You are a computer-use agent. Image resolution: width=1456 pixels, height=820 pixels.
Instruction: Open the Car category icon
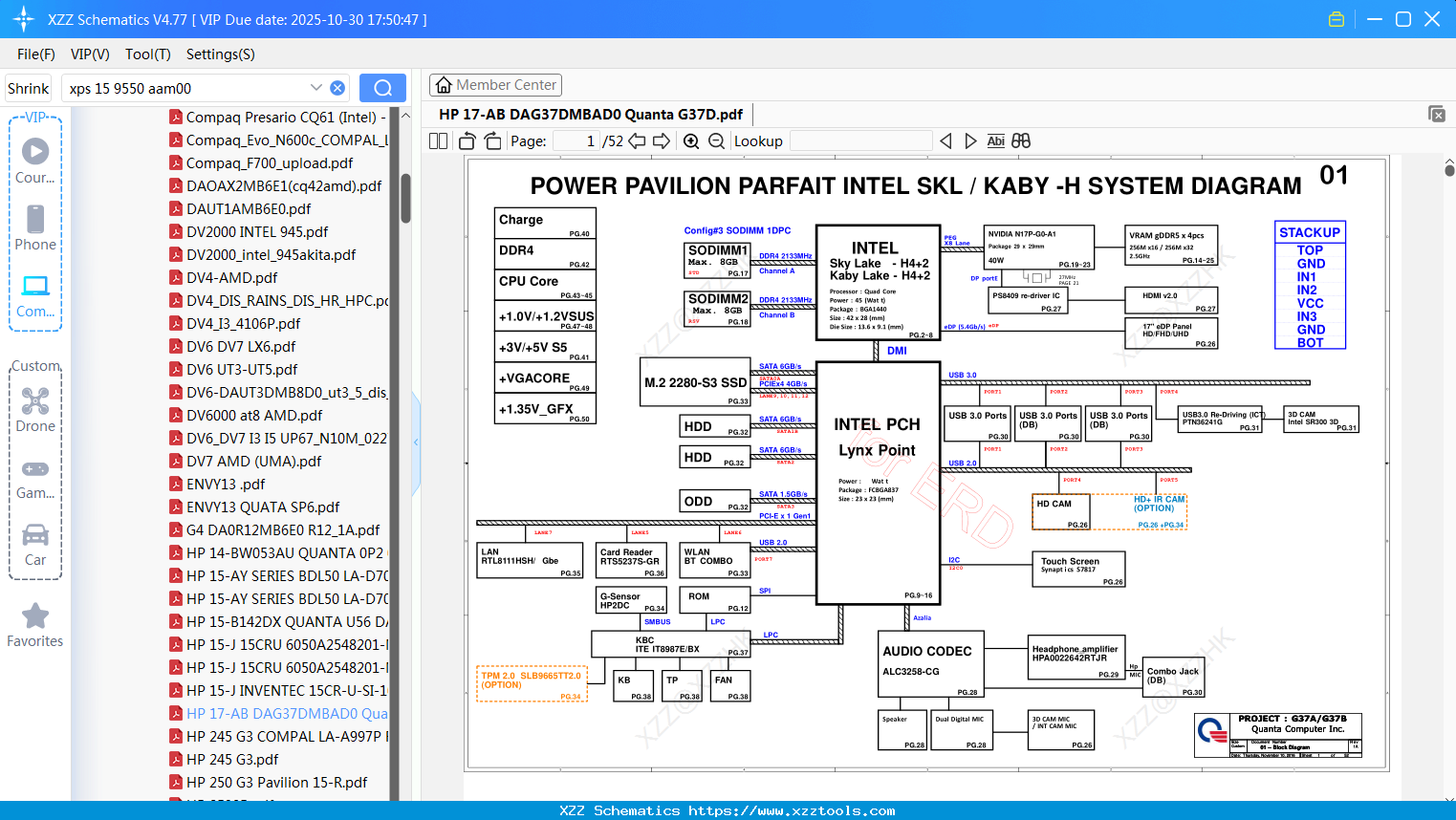pos(35,545)
